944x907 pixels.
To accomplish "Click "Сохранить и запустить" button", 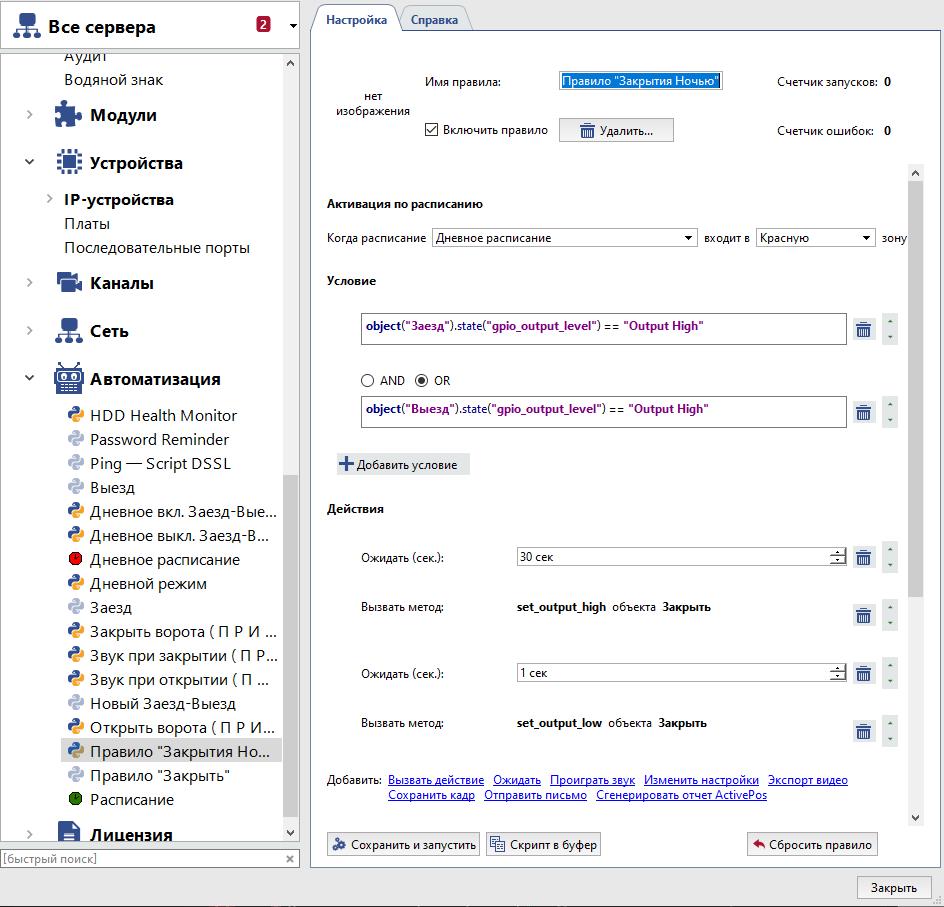I will click(404, 845).
